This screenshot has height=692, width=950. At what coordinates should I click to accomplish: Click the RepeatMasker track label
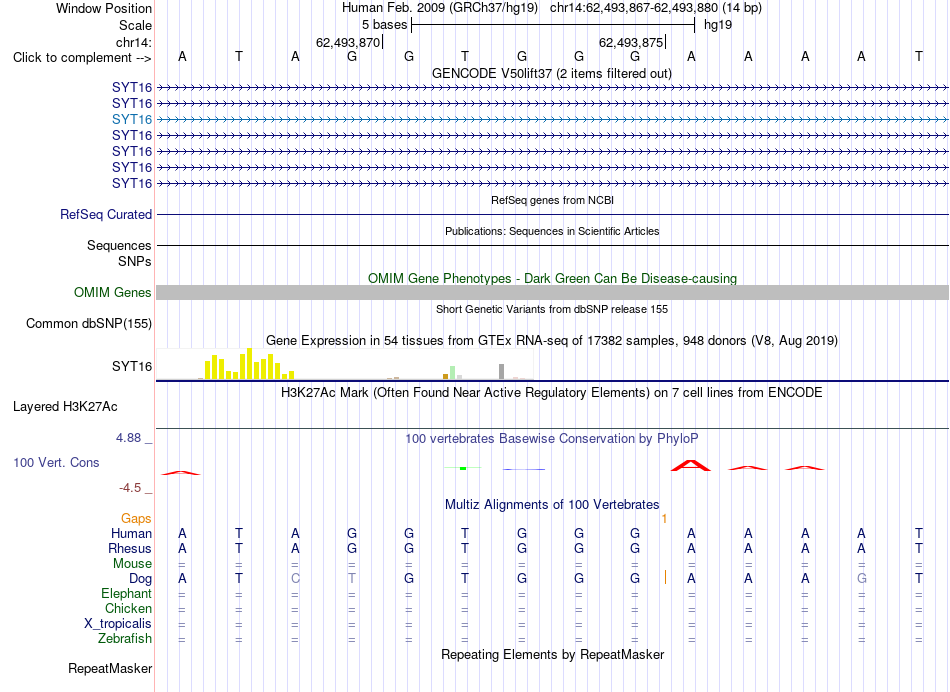110,669
